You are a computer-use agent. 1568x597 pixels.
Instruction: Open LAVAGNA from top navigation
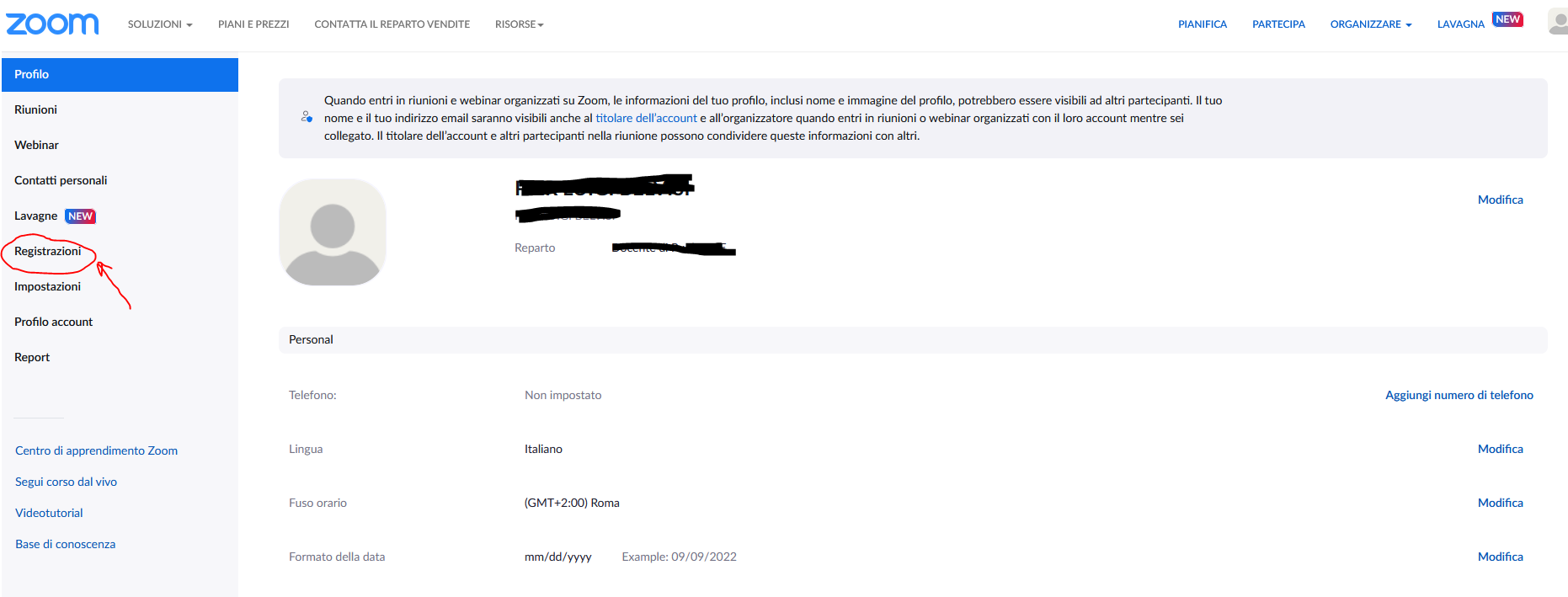[x=1461, y=24]
